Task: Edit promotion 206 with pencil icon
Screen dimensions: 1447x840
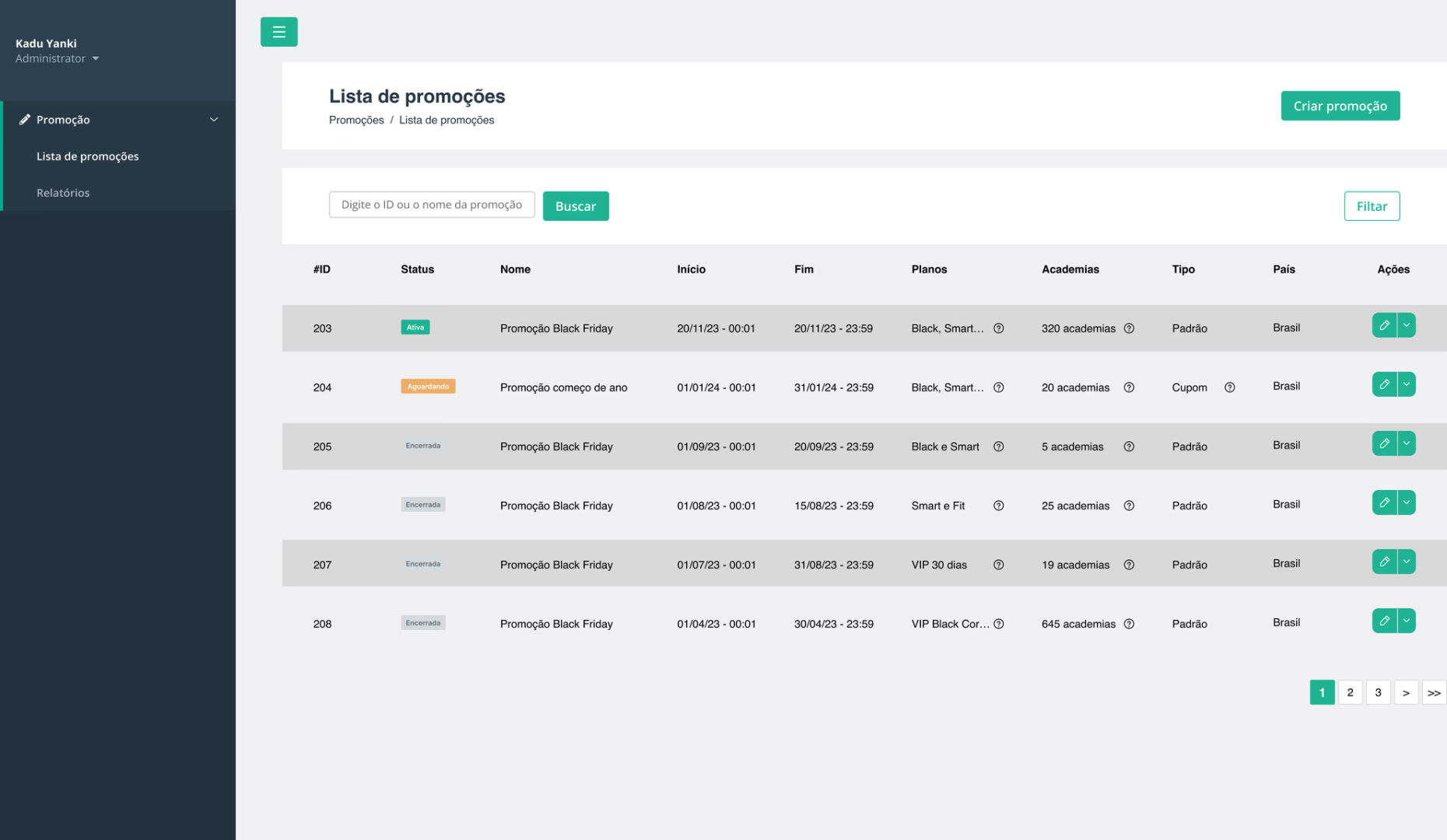Action: pos(1384,502)
